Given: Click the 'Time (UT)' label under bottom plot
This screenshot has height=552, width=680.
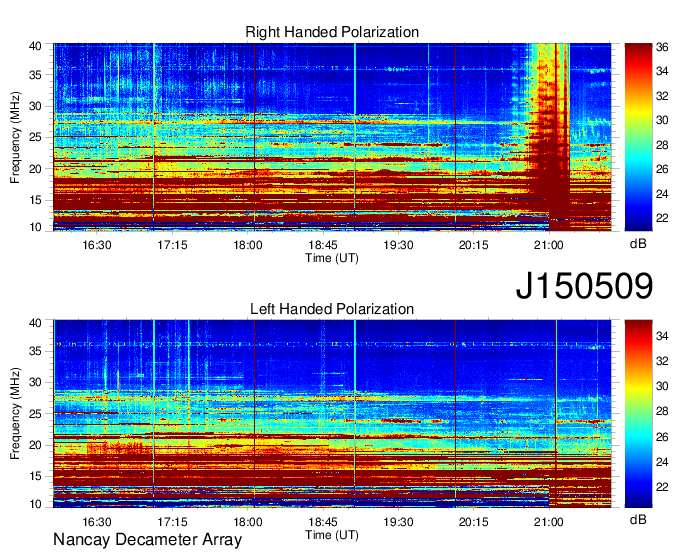Looking at the screenshot, I should tap(332, 535).
